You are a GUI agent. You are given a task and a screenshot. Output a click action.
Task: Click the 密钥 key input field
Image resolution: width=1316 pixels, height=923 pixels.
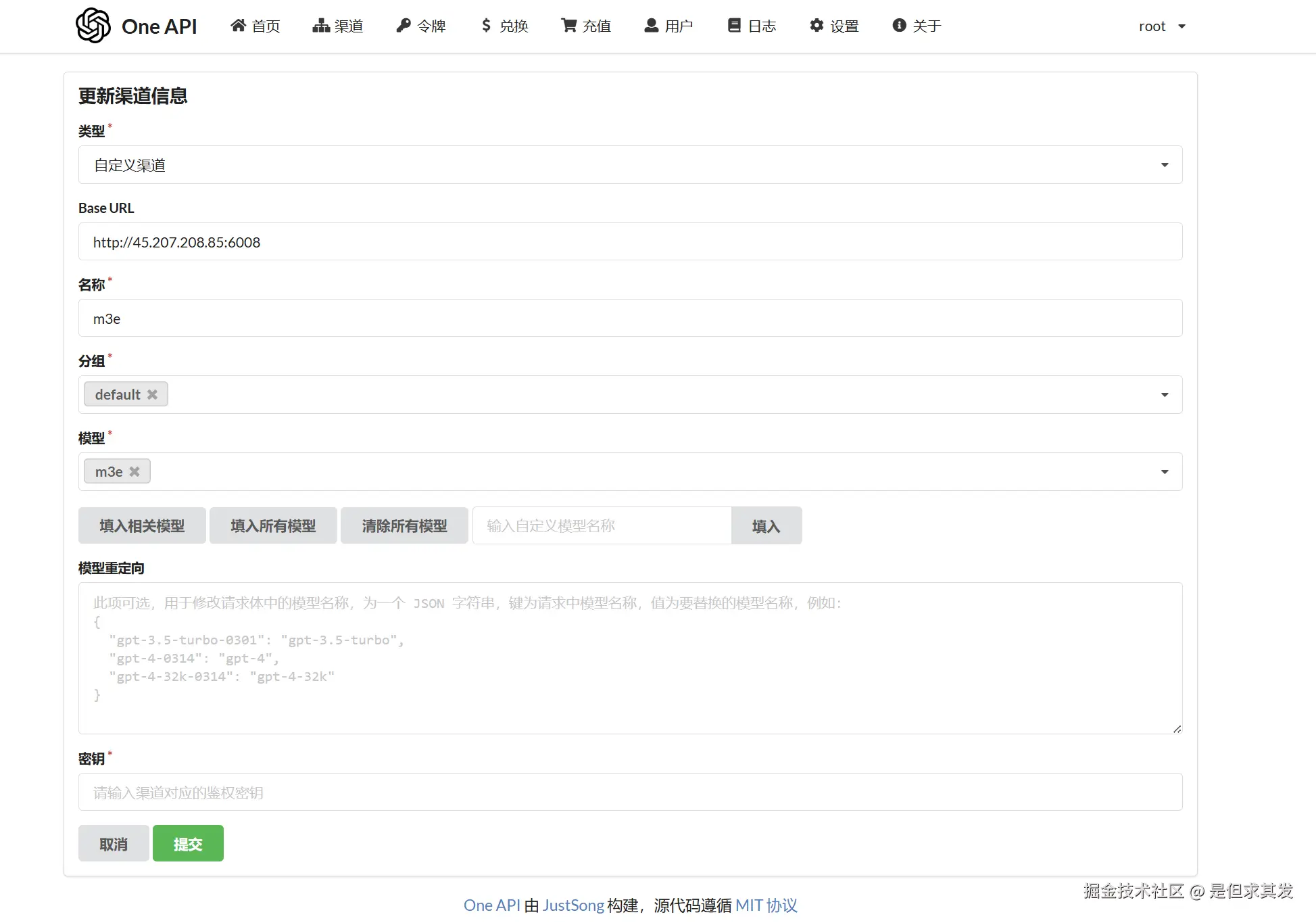tap(630, 792)
